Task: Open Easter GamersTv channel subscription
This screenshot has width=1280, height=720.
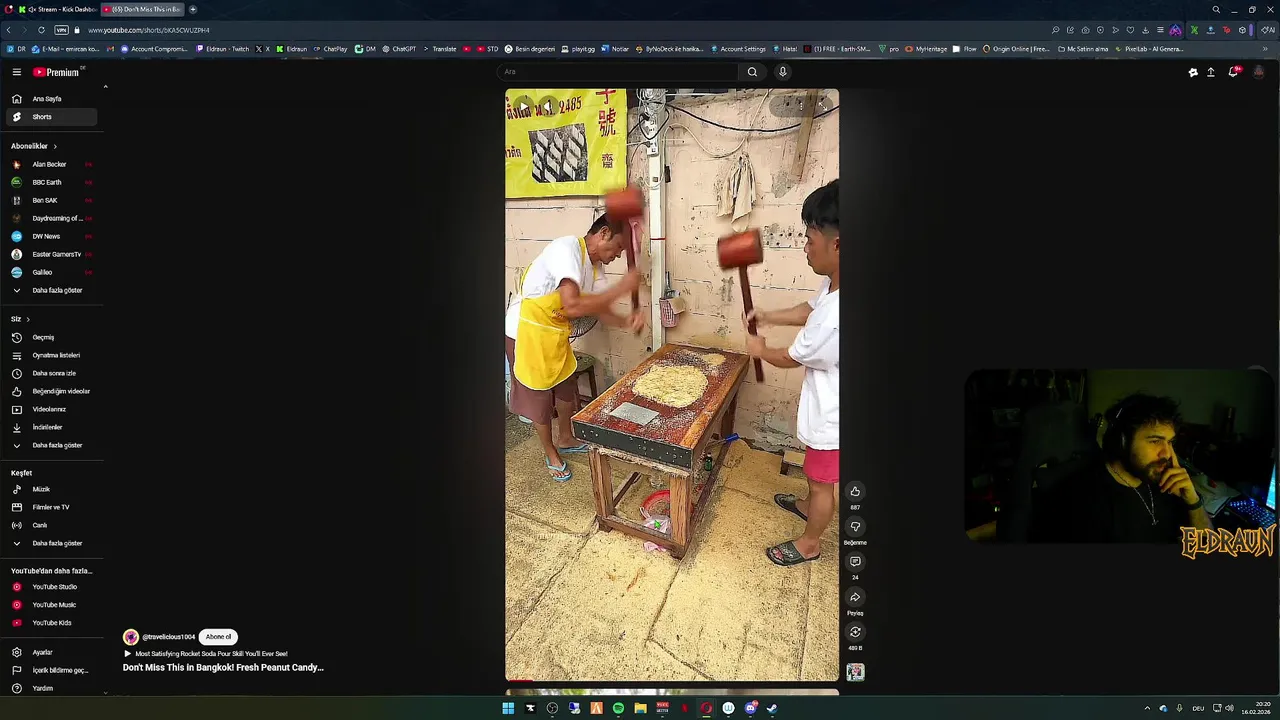Action: click(x=49, y=254)
